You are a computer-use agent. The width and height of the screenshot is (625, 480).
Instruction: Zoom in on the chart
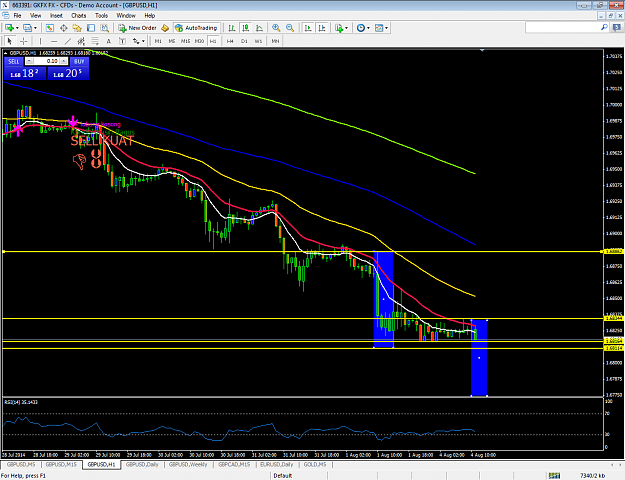coord(276,28)
